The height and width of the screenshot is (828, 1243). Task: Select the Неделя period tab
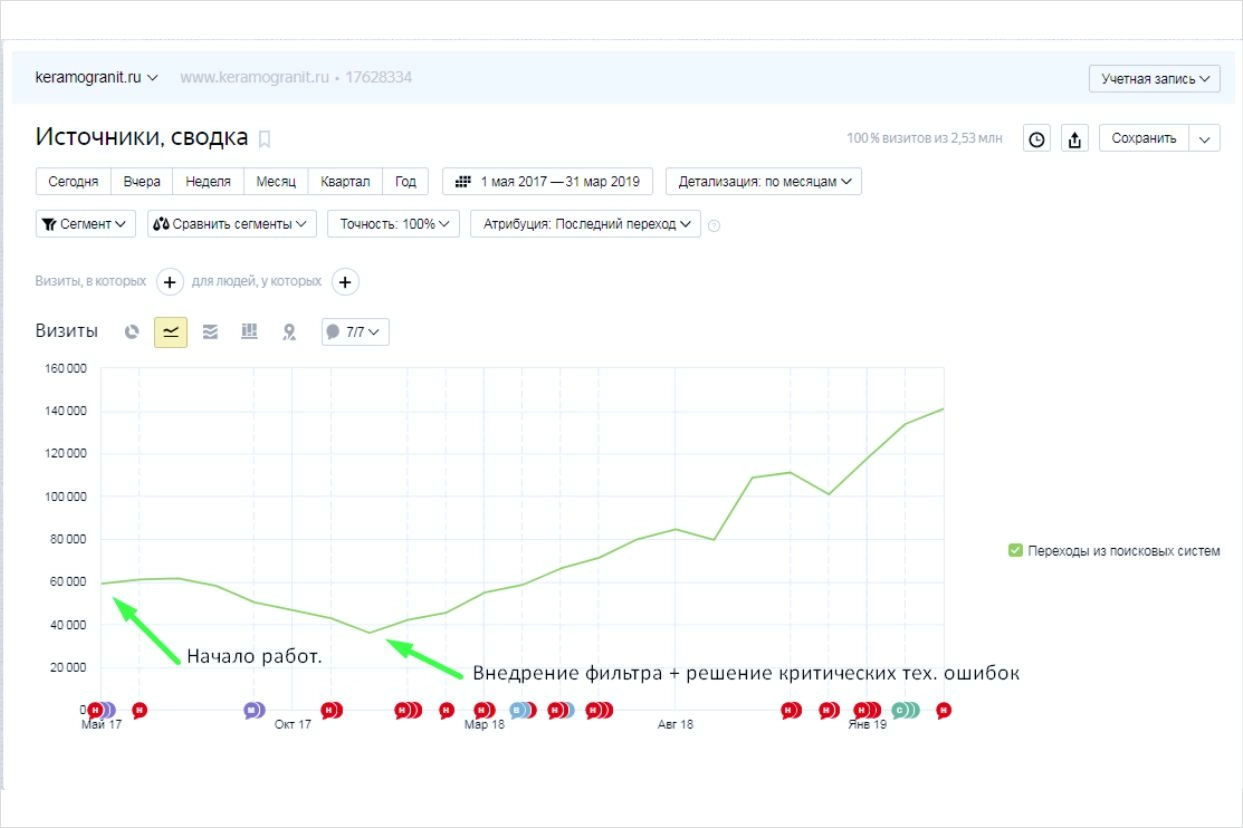(208, 182)
